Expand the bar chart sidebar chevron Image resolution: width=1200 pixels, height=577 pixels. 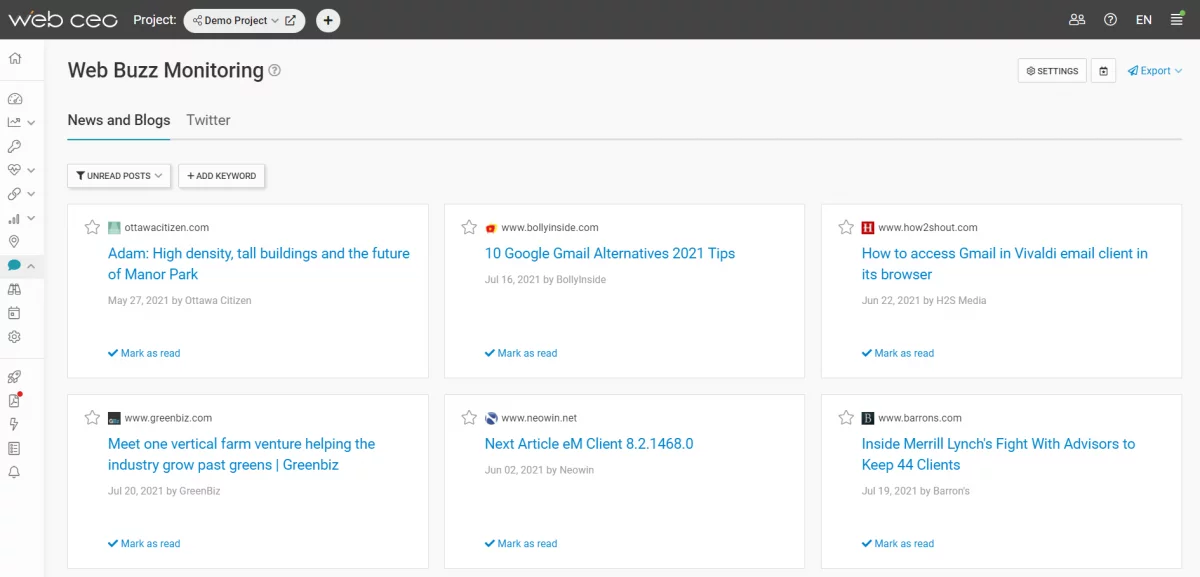pos(32,218)
